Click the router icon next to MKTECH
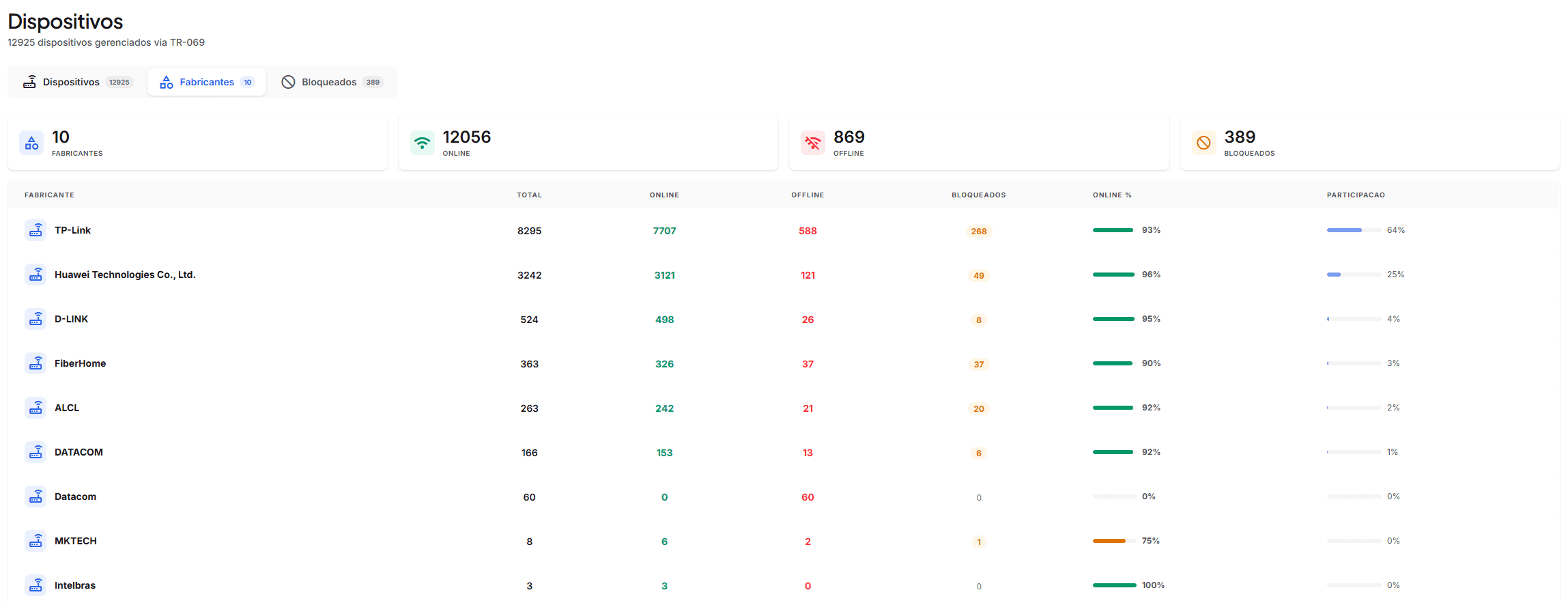 point(35,541)
